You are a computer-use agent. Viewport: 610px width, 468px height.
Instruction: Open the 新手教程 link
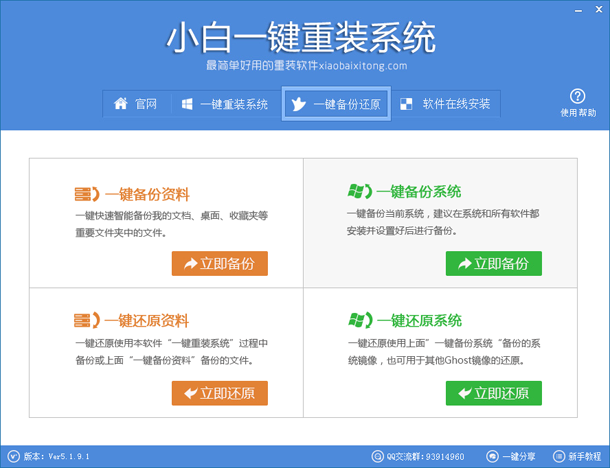click(585, 456)
